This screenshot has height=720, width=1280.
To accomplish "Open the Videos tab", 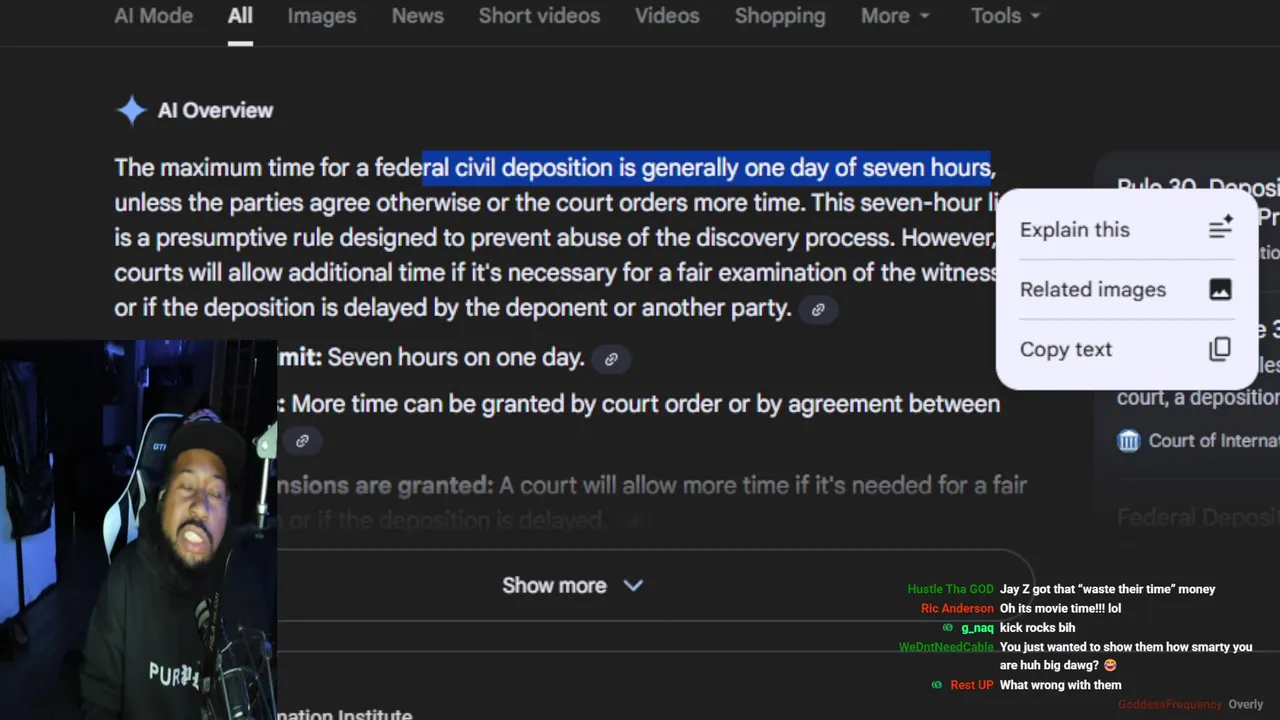I will [x=667, y=16].
